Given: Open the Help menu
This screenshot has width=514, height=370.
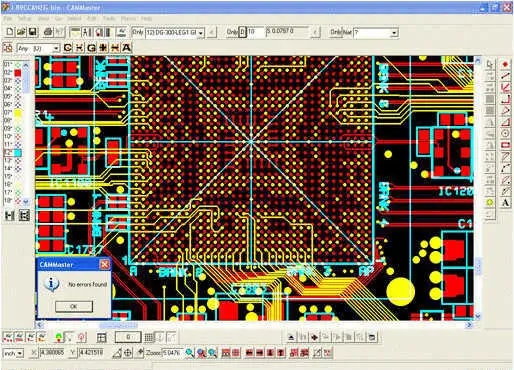Looking at the screenshot, I should pyautogui.click(x=146, y=19).
